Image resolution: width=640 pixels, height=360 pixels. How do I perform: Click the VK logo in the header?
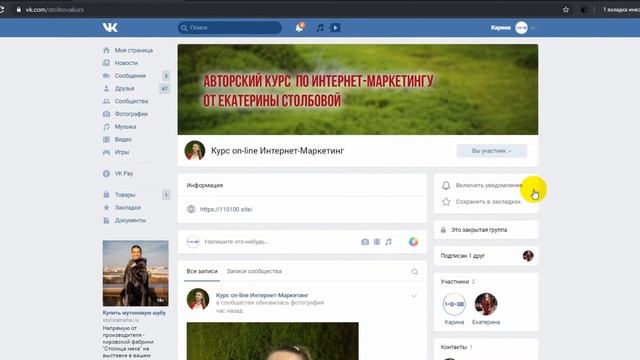(x=110, y=27)
